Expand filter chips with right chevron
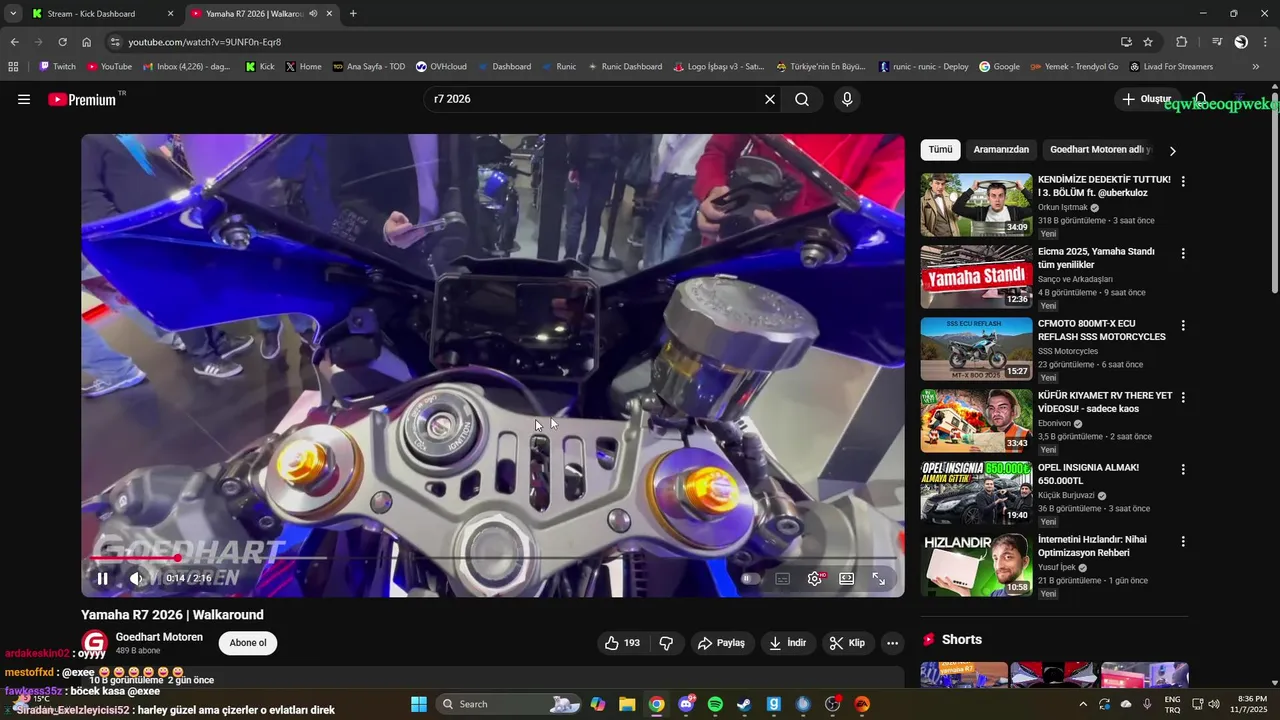The width and height of the screenshot is (1280, 720). coord(1173,151)
